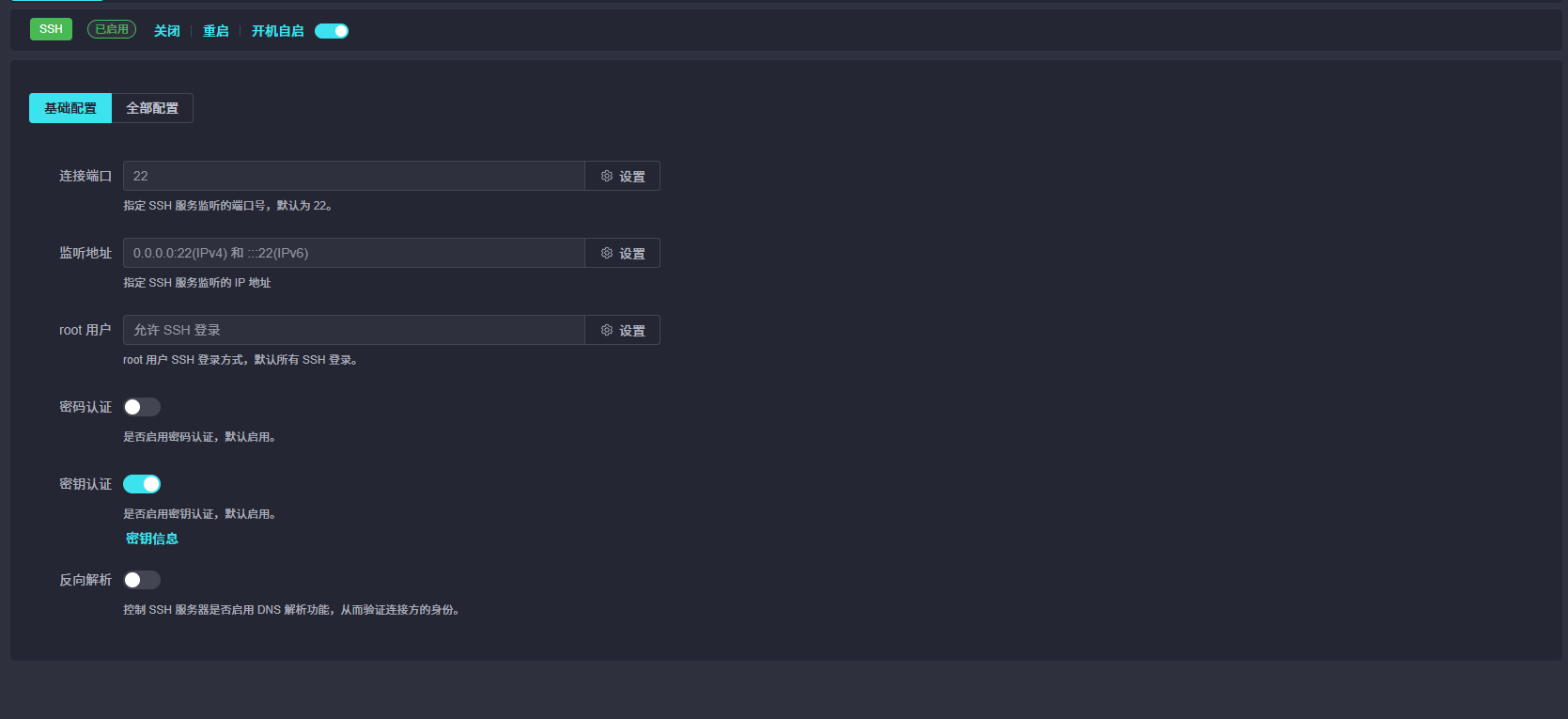Disable the 密钥认证 key authentication switch
Screen dimensions: 1568x719
[x=142, y=484]
